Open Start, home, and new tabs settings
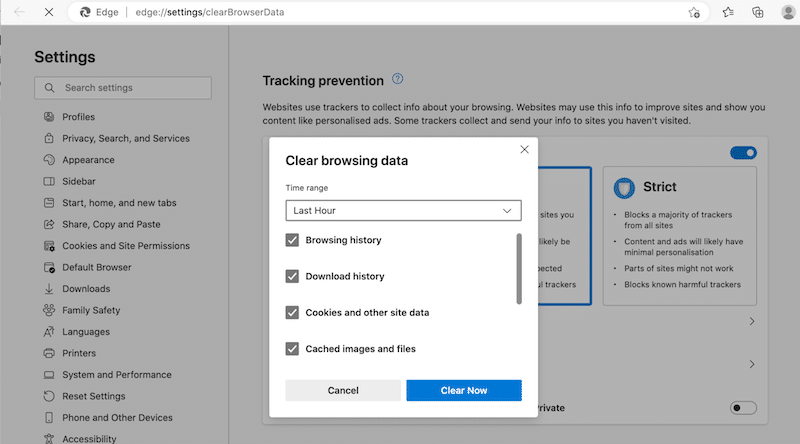800x444 pixels. 119,203
